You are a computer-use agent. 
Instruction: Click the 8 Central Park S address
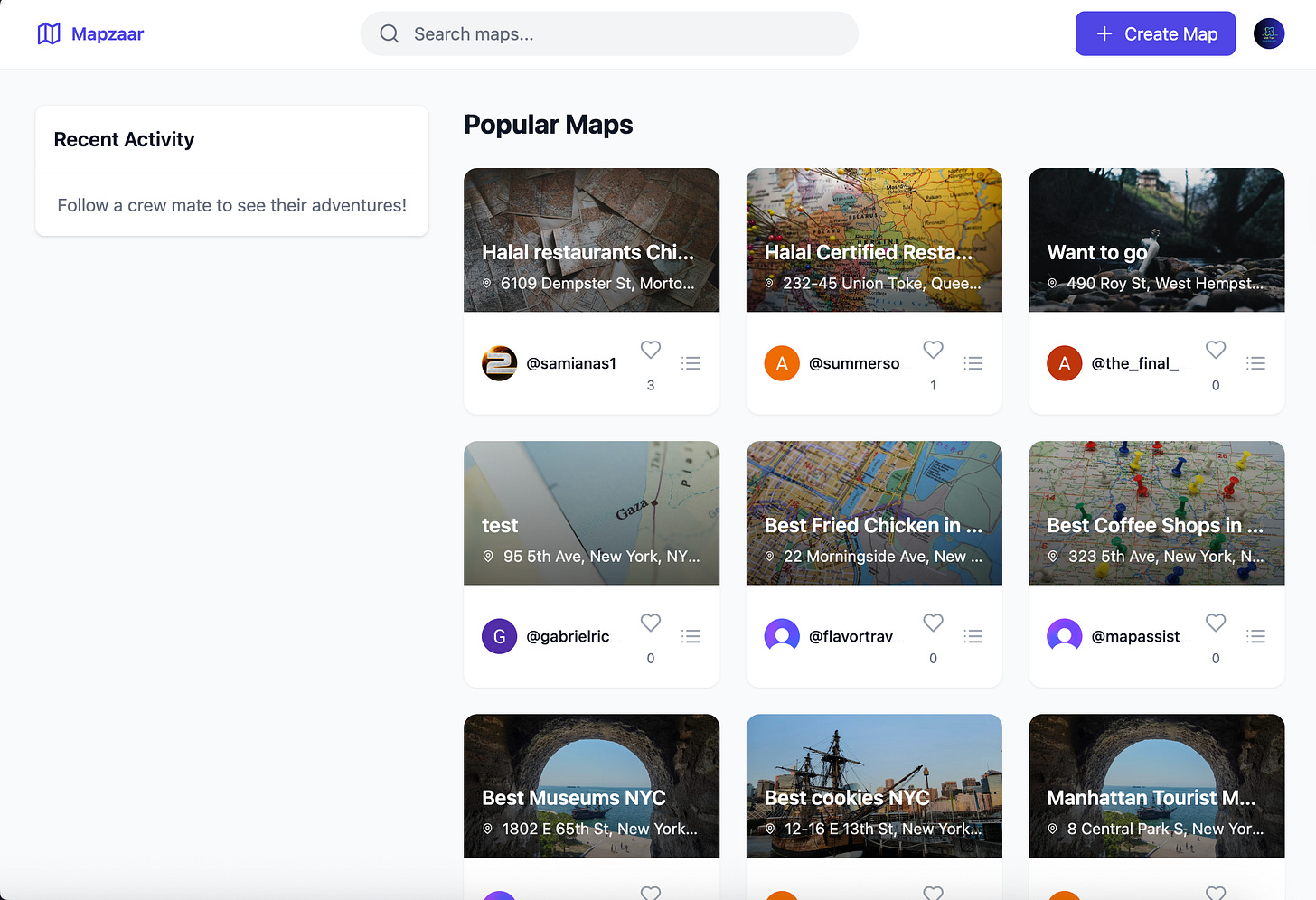point(1165,830)
